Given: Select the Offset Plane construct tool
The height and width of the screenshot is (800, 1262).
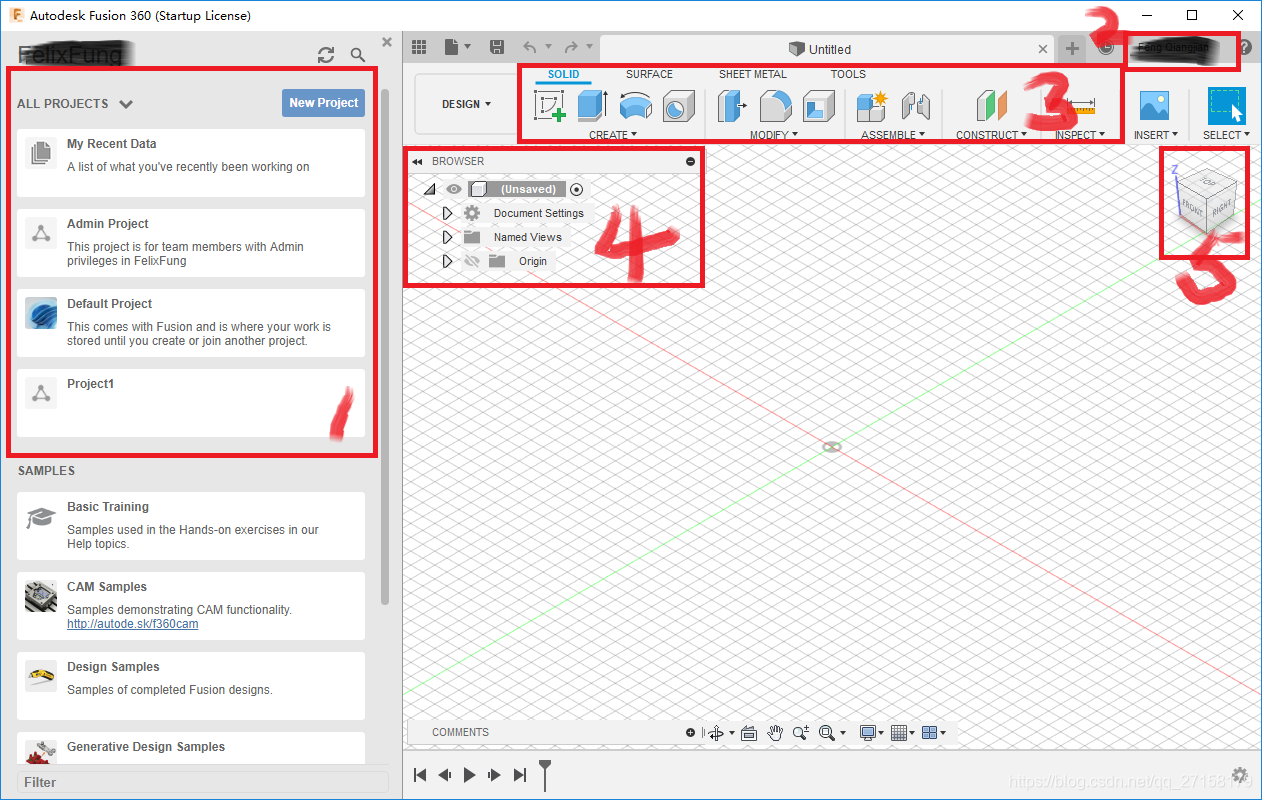Looking at the screenshot, I should click(x=992, y=106).
